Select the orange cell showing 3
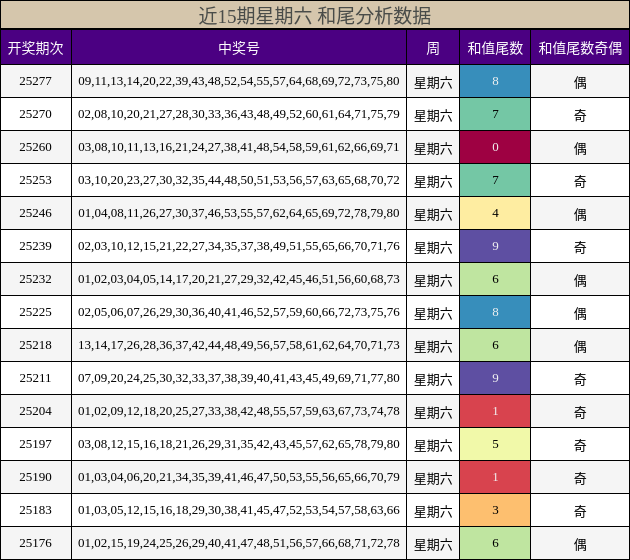The height and width of the screenshot is (560, 630). 495,510
